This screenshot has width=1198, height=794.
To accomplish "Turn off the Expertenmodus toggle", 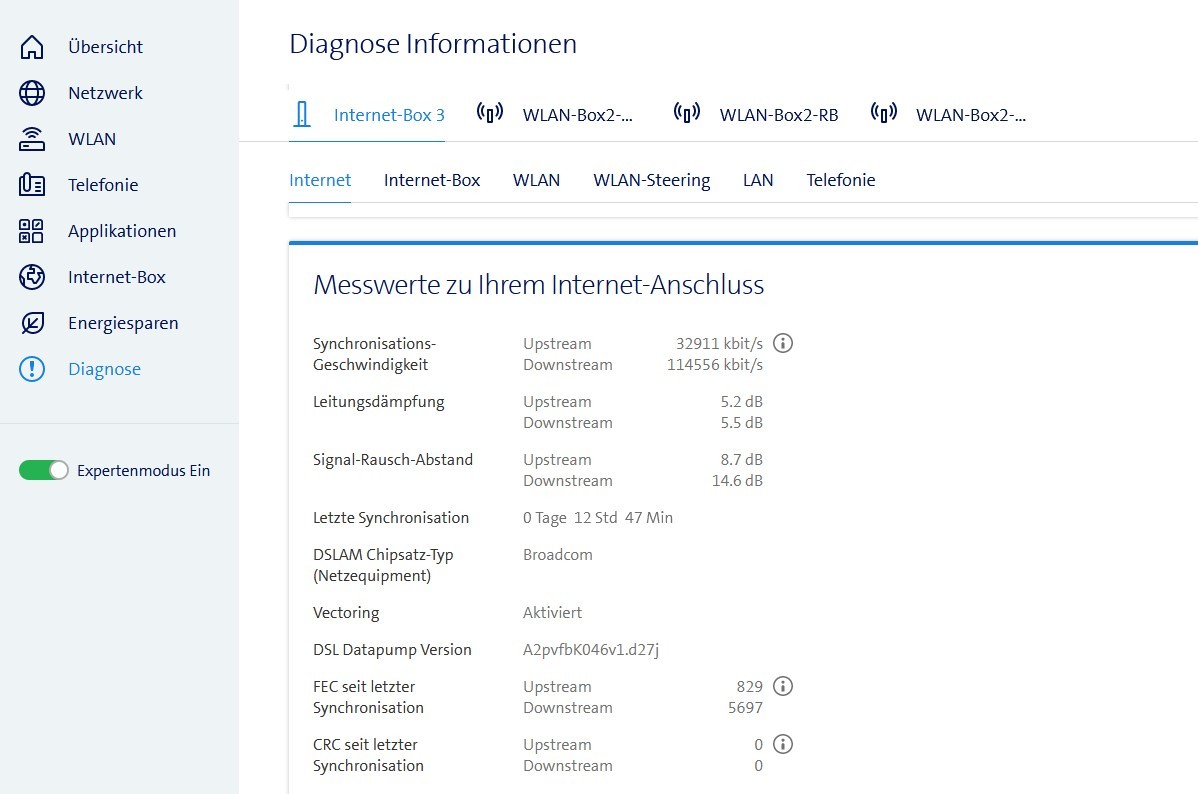I will [x=43, y=470].
